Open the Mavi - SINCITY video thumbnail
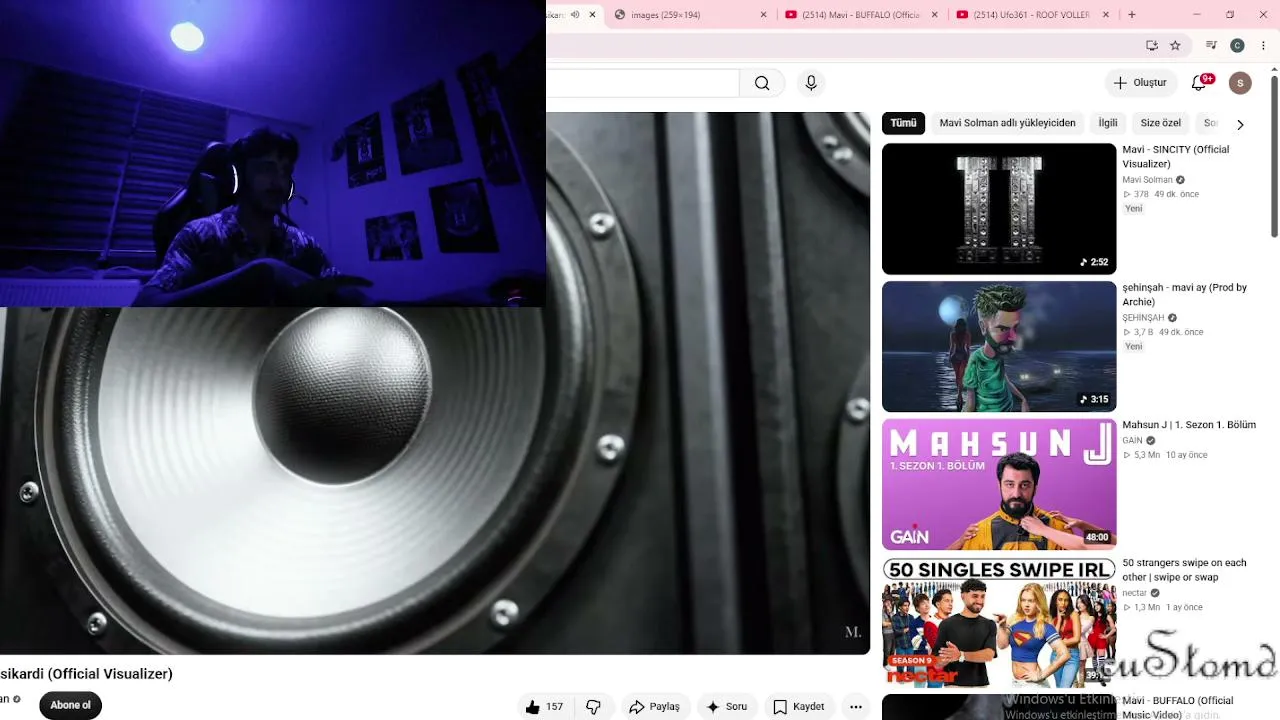The image size is (1280, 720). tap(999, 209)
